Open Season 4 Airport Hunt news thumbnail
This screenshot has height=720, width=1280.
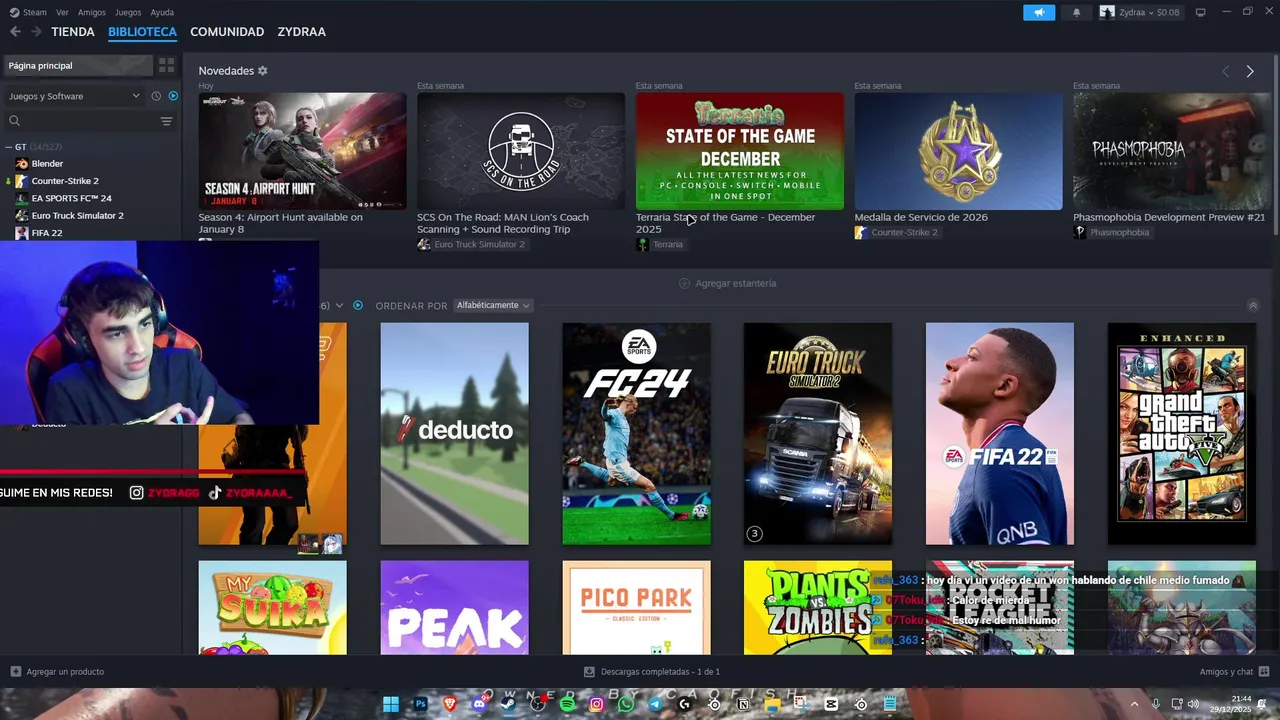[x=302, y=151]
